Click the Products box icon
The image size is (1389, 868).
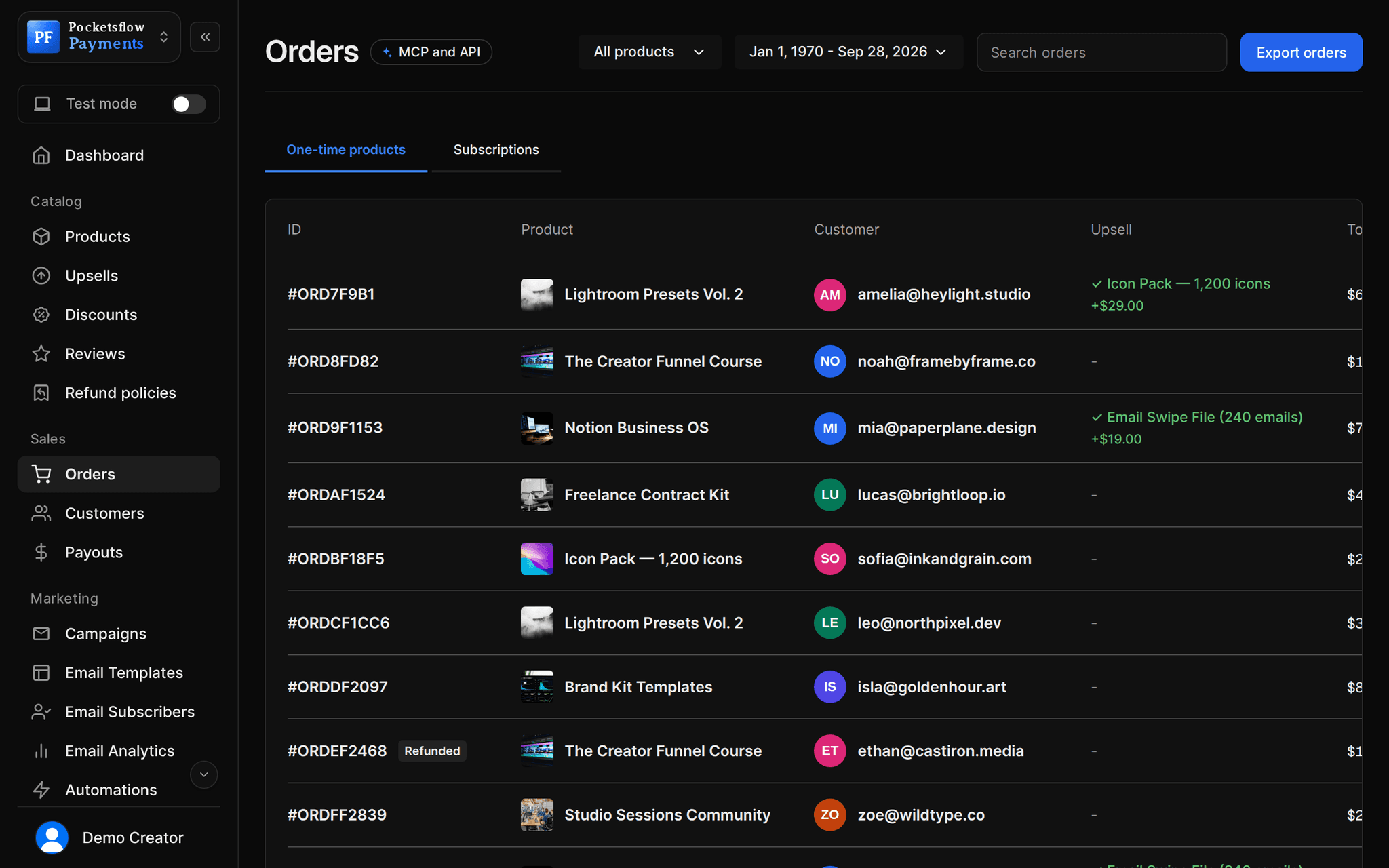[41, 237]
